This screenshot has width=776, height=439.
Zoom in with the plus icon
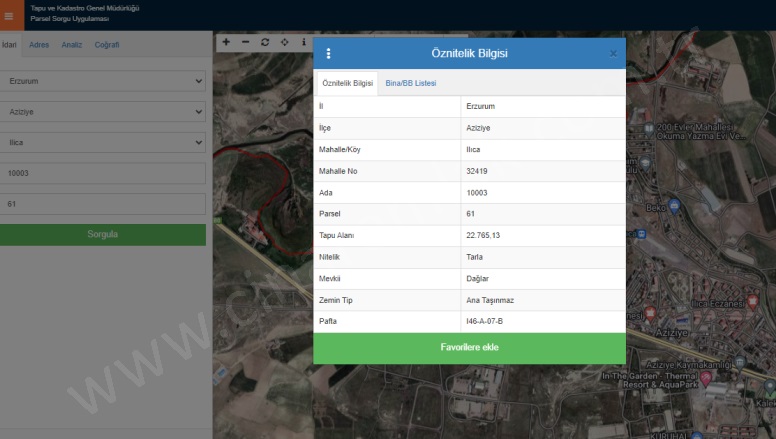(226, 42)
